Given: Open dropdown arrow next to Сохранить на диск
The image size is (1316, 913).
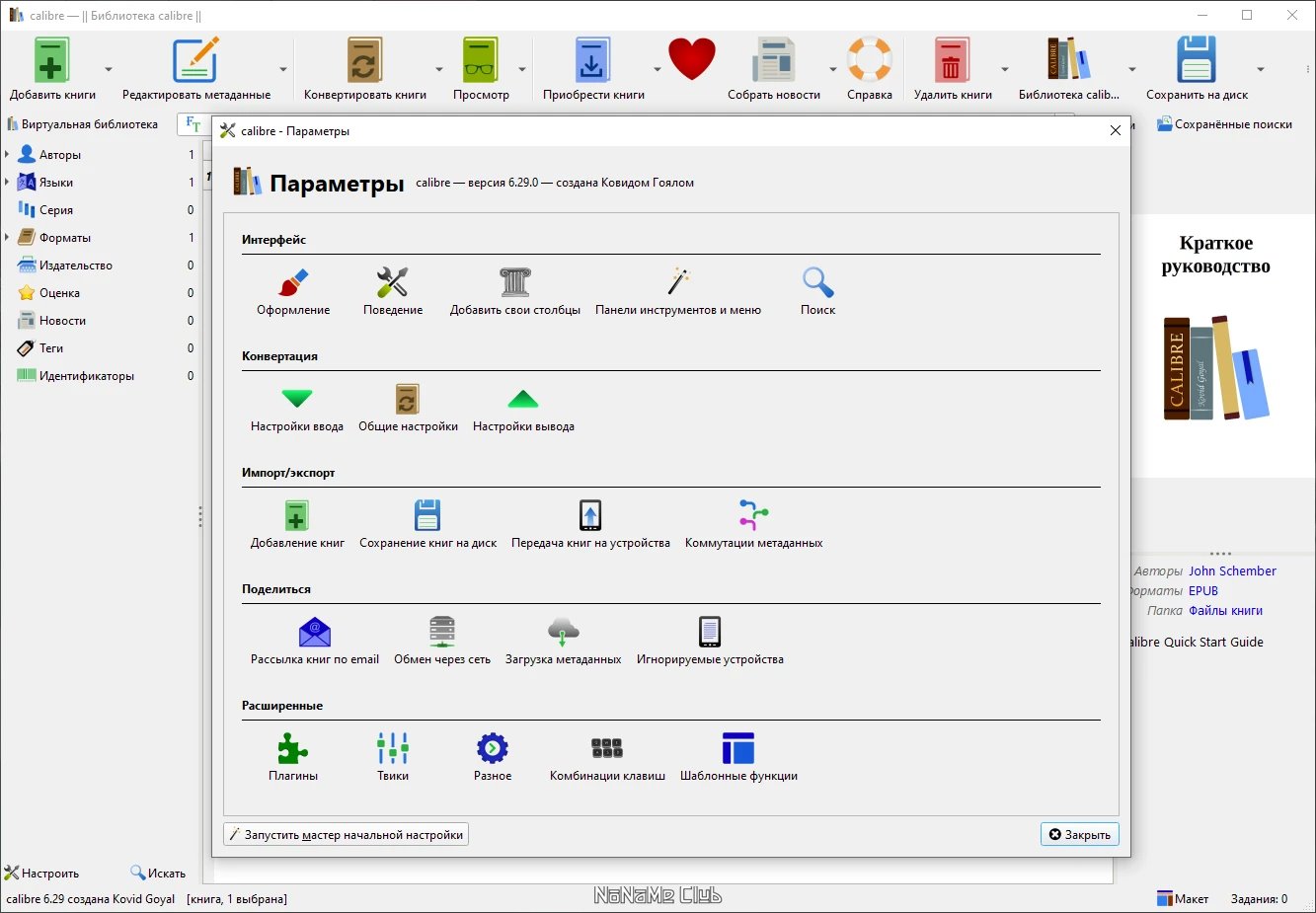Looking at the screenshot, I should [1261, 69].
